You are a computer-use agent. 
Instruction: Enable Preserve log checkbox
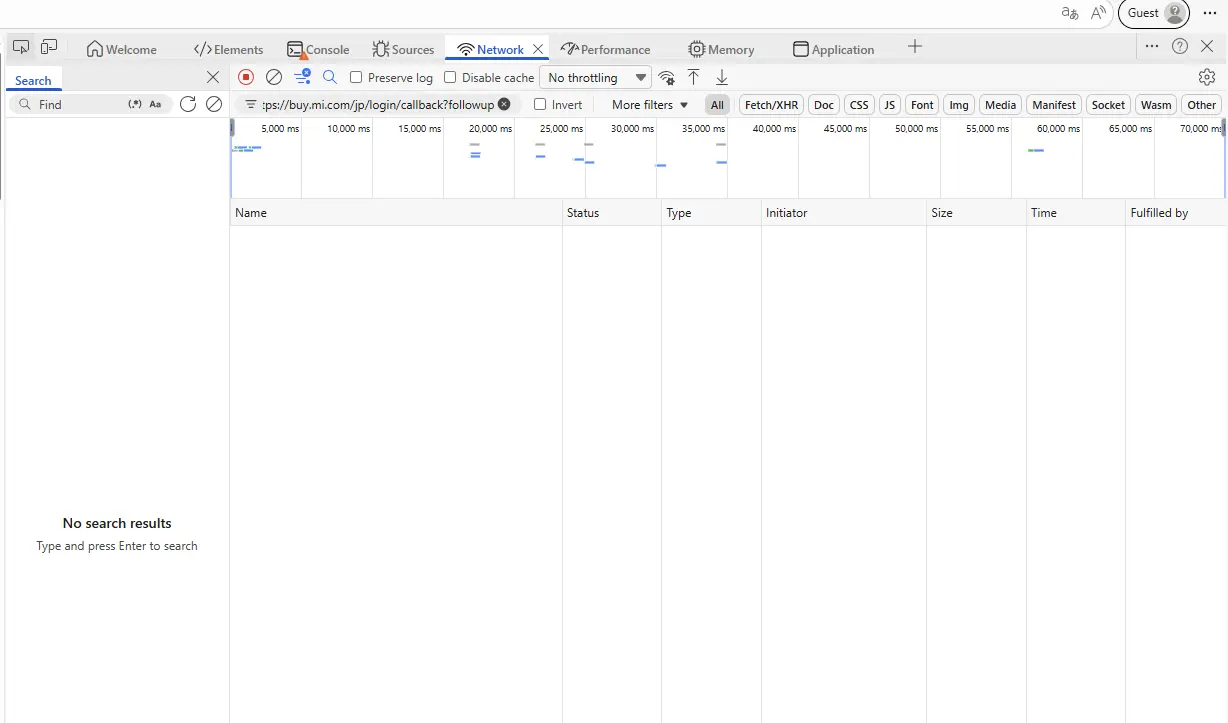click(x=356, y=77)
